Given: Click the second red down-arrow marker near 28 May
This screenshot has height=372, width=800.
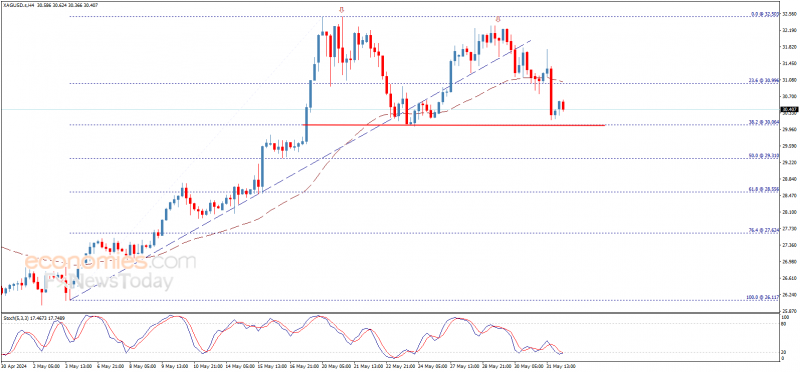Looking at the screenshot, I should 498,19.
